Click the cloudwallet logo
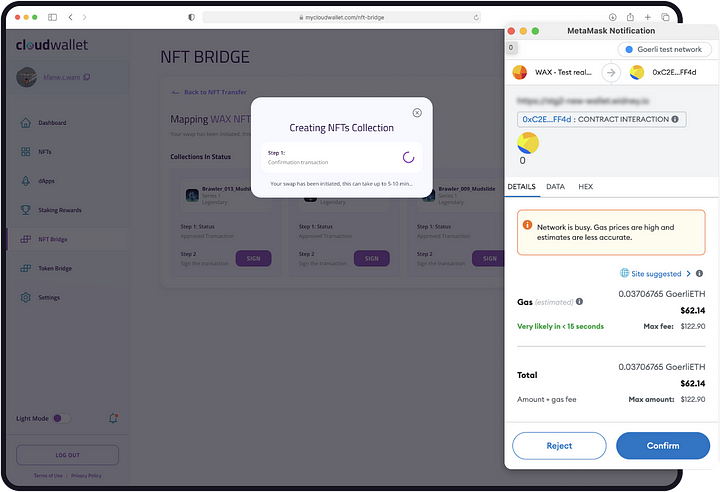This screenshot has height=492, width=720. tap(52, 45)
